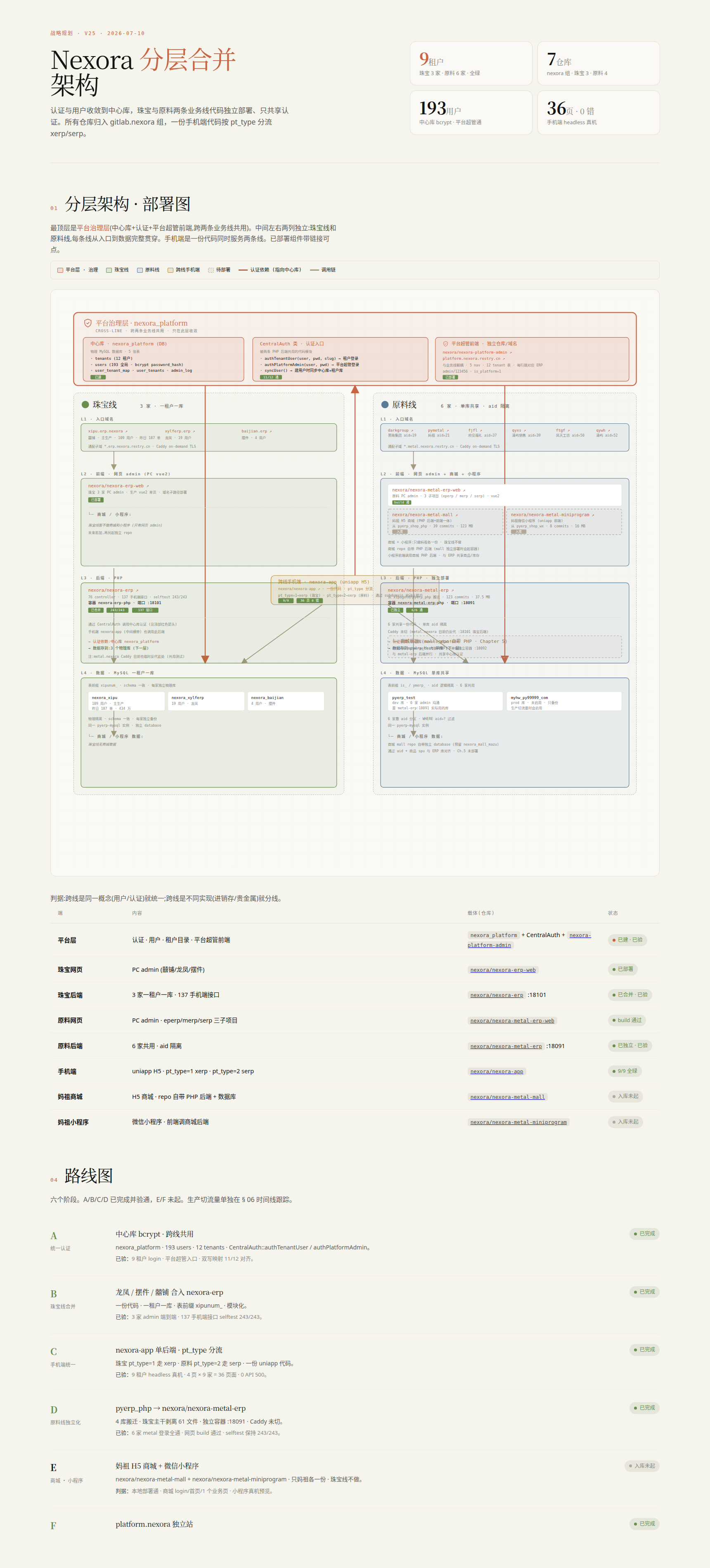Open nexora/nexora-erp-web link in the 珠宝线 diagram
710x1568 pixels.
(x=118, y=486)
